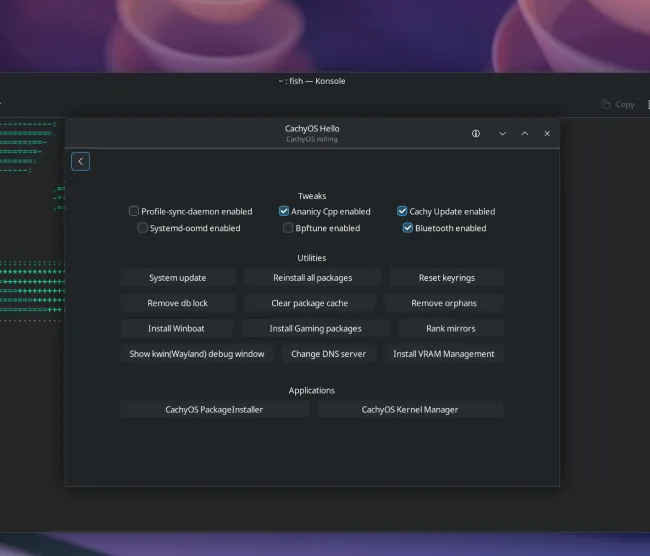This screenshot has height=556, width=650.
Task: Click the Tweaks section heading
Action: (312, 196)
